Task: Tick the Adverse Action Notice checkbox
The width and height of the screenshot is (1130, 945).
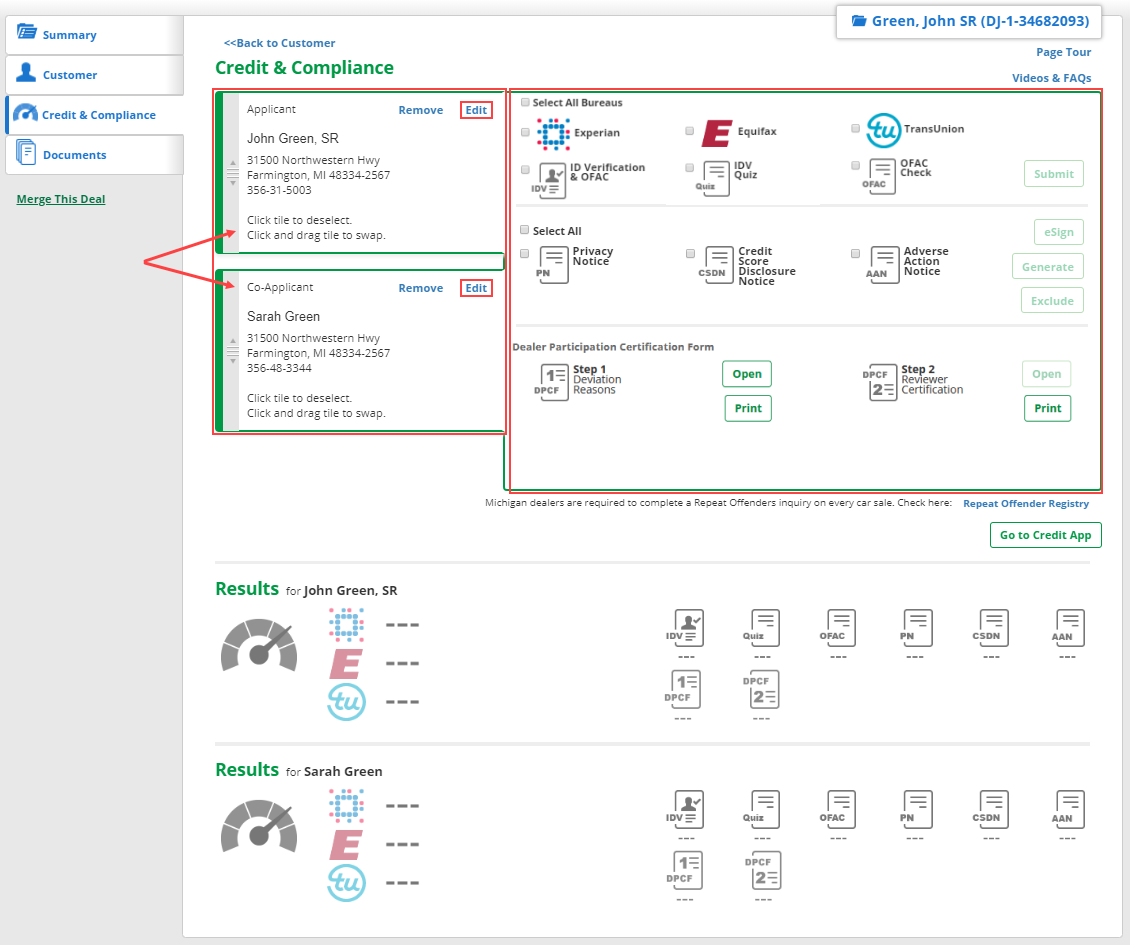Action: click(855, 254)
